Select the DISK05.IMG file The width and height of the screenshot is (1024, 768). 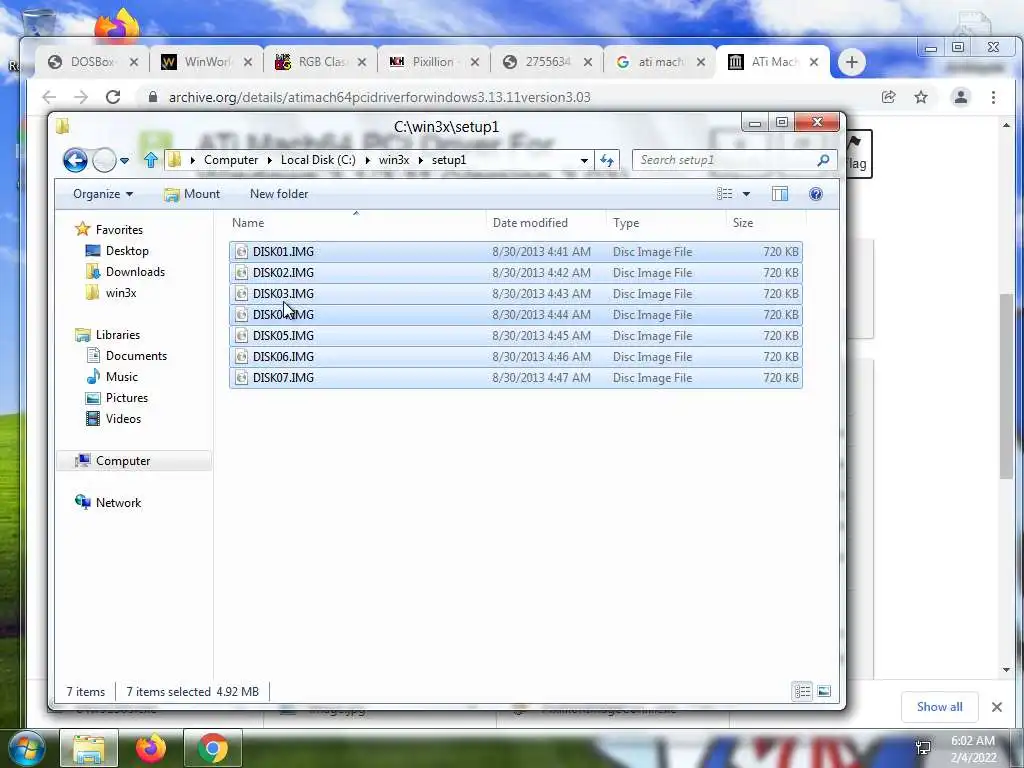point(515,336)
